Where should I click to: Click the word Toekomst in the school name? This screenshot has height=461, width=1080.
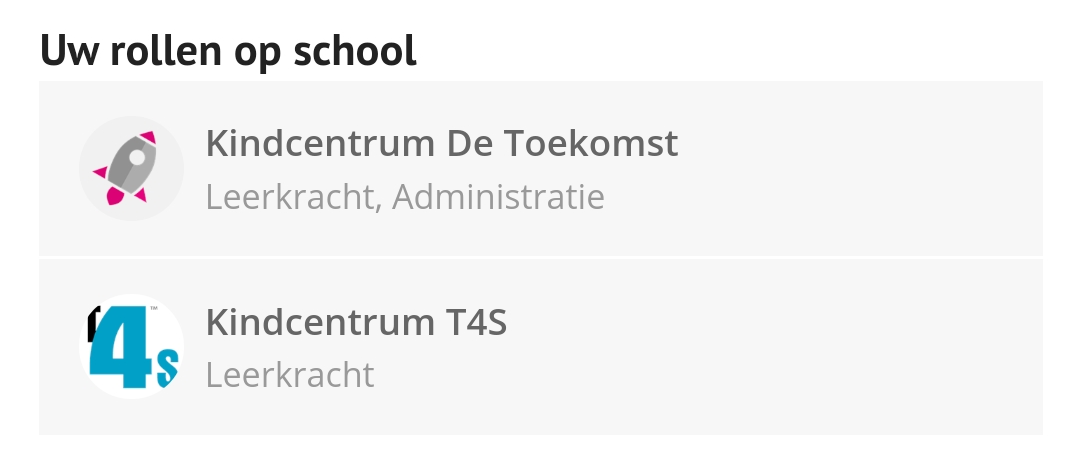click(591, 143)
